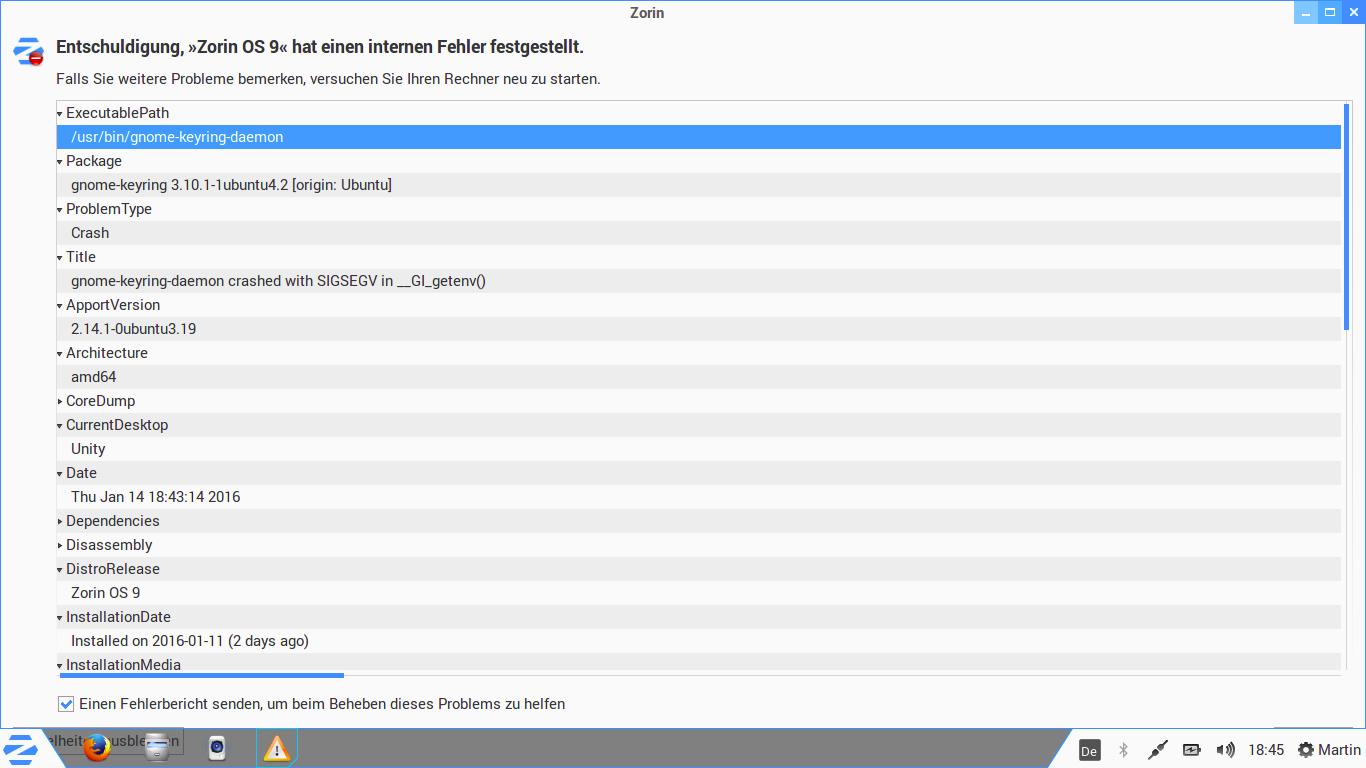Click the Bluetooth tray icon
Image resolution: width=1366 pixels, height=768 pixels.
point(1123,750)
